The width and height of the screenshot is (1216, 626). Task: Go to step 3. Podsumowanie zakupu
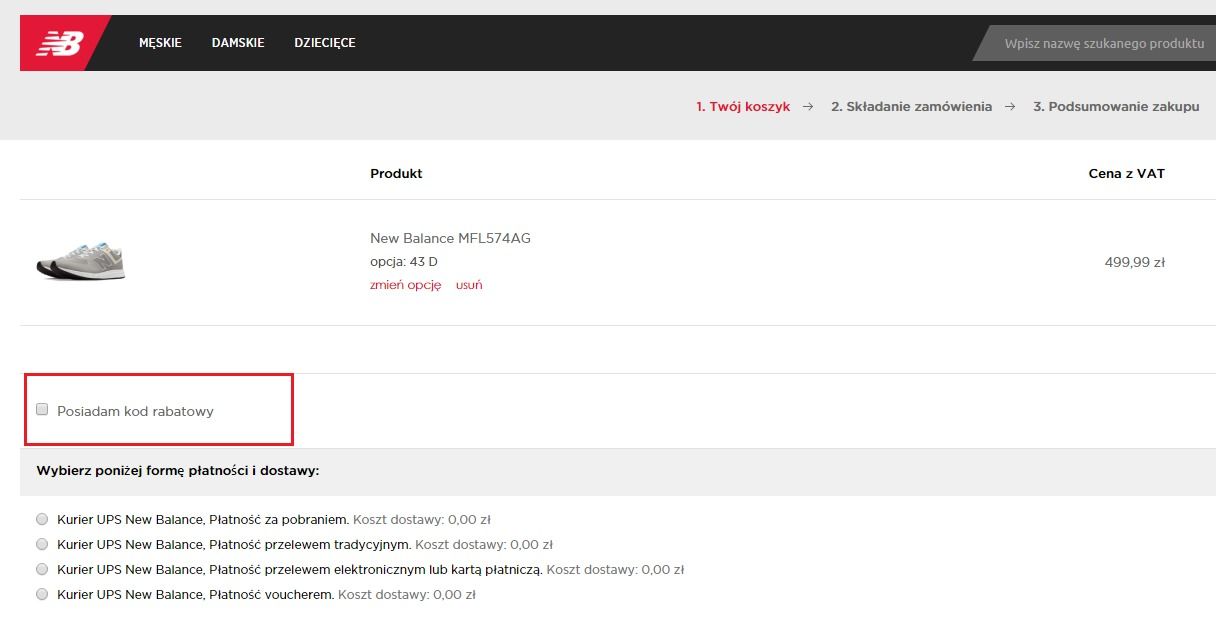pos(1116,106)
